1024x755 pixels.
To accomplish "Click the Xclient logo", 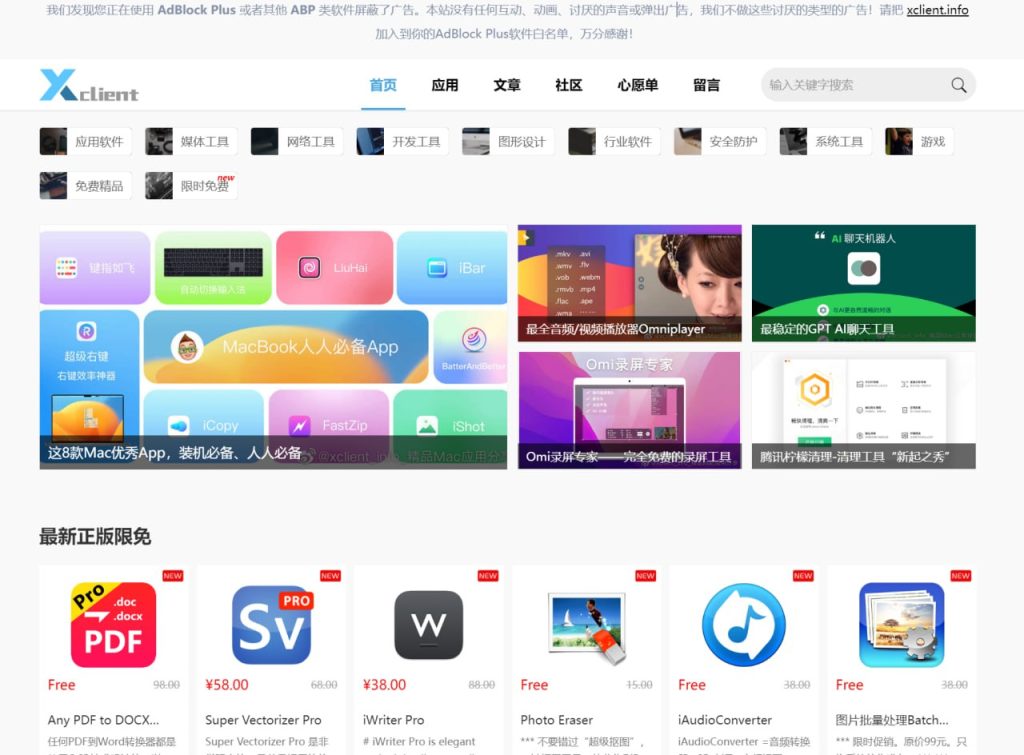I will tap(89, 85).
